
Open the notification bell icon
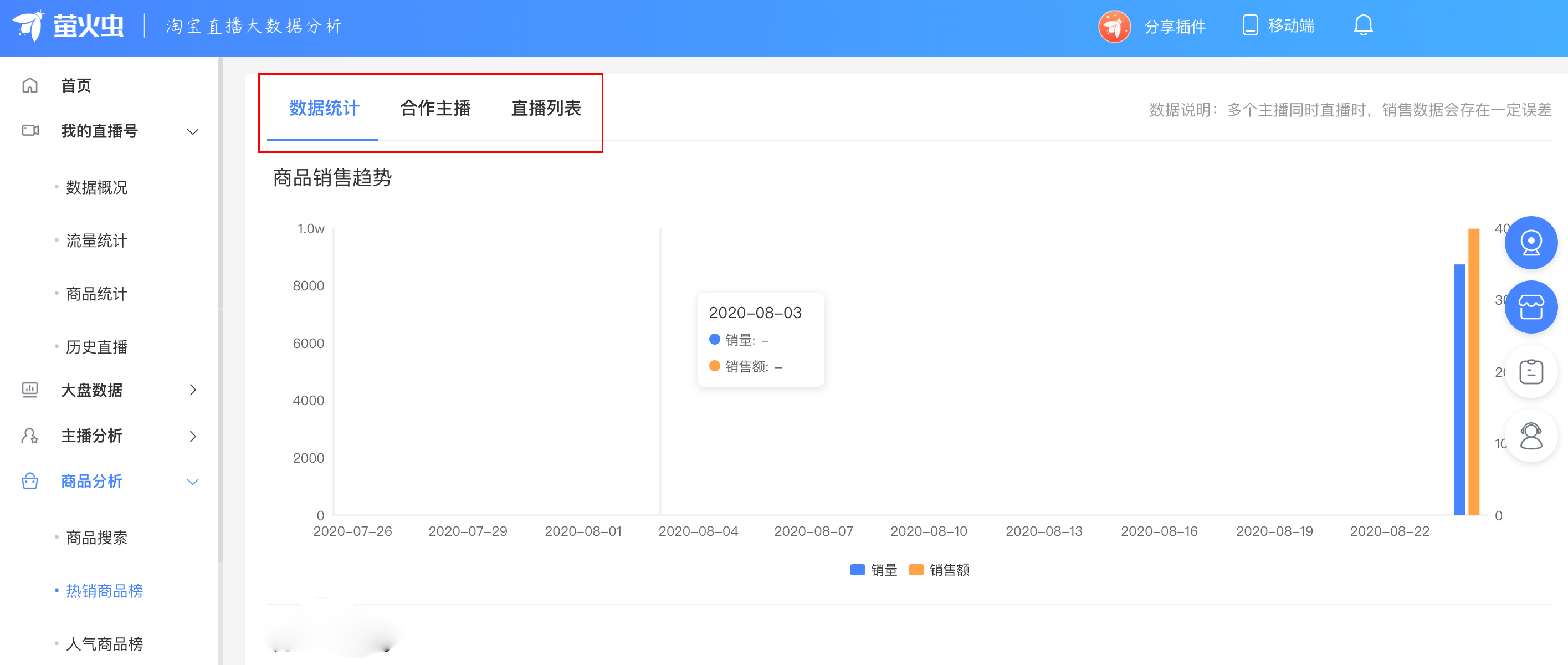pyautogui.click(x=1363, y=25)
